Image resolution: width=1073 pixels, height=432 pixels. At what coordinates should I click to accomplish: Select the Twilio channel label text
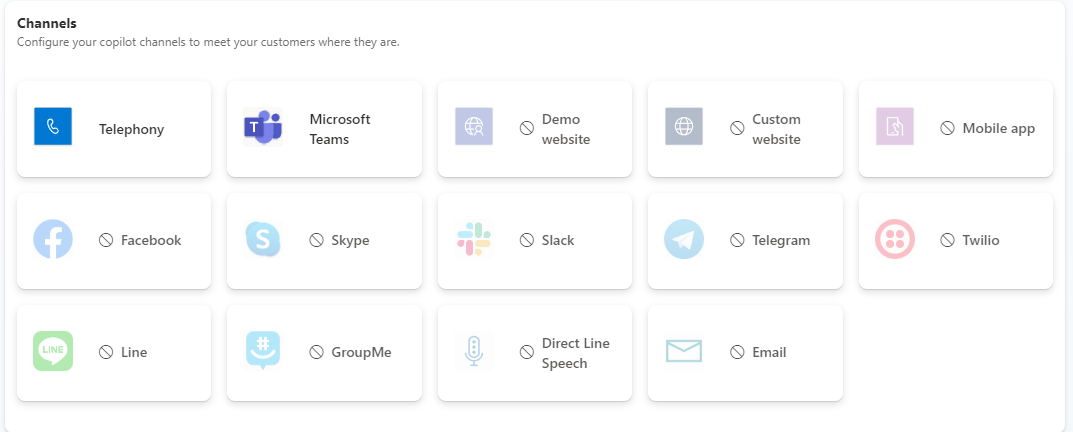tap(981, 241)
